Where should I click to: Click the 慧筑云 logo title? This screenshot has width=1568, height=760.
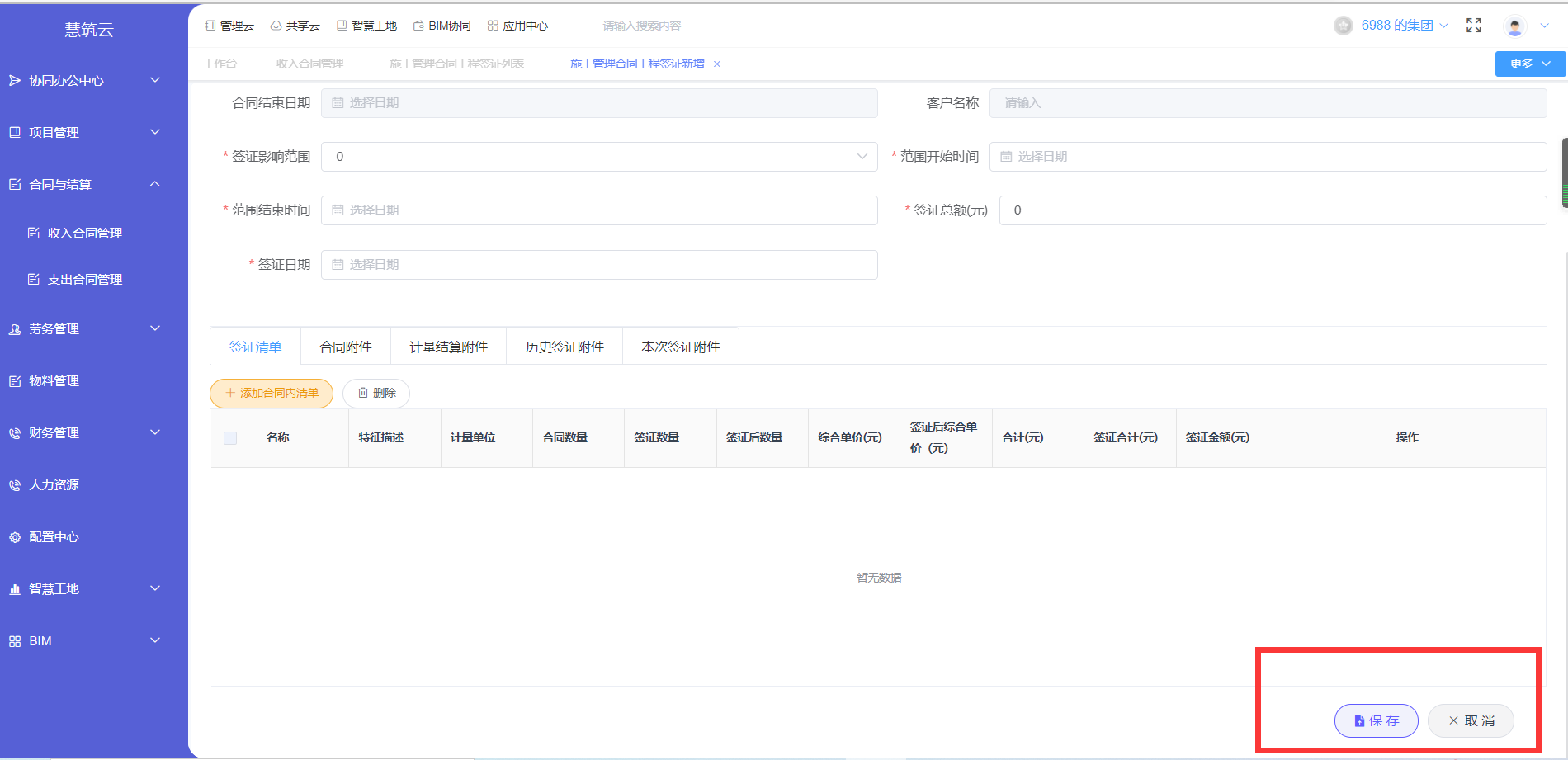coord(89,30)
